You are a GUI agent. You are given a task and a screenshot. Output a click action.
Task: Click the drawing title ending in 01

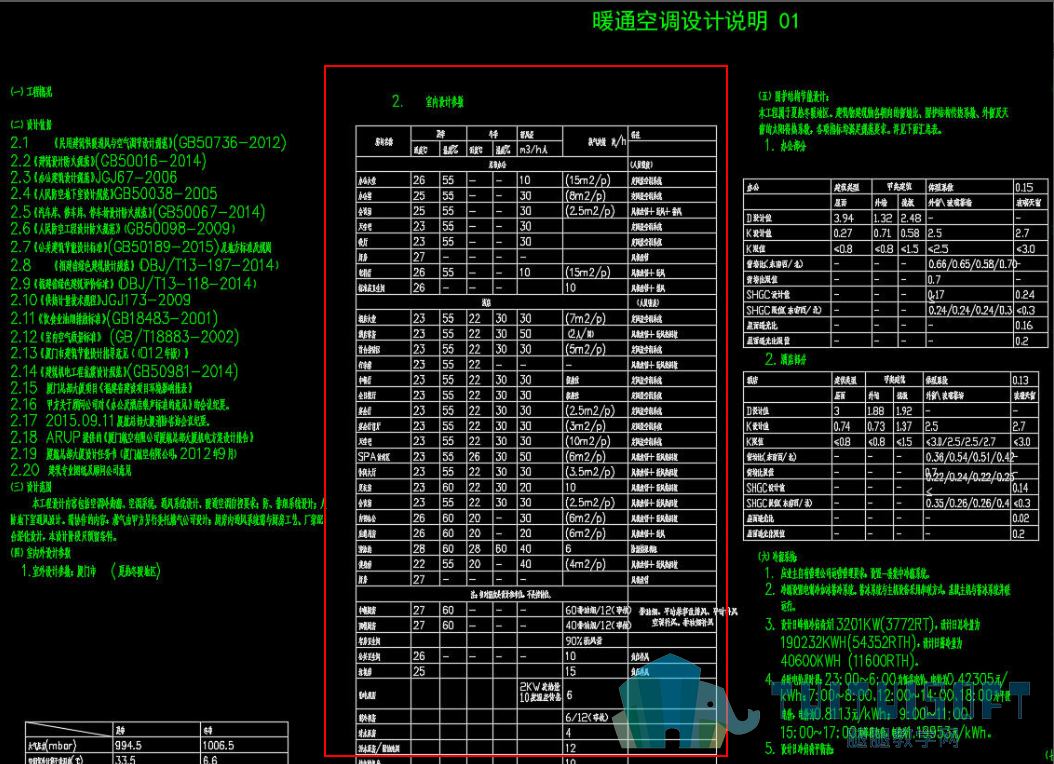click(695, 21)
